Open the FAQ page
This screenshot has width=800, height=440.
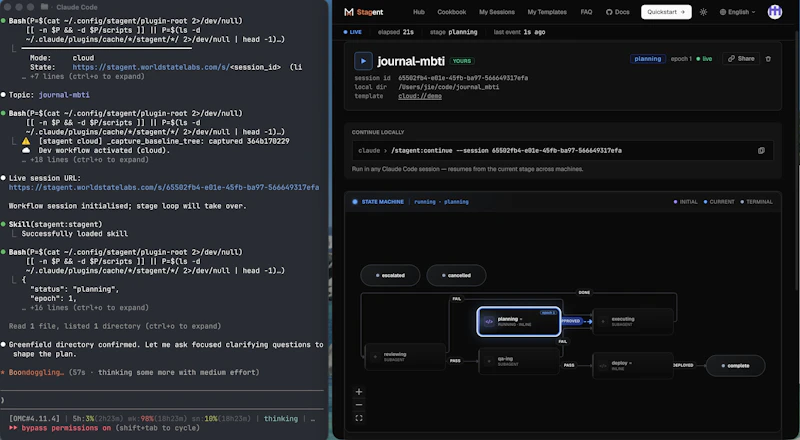coord(586,12)
